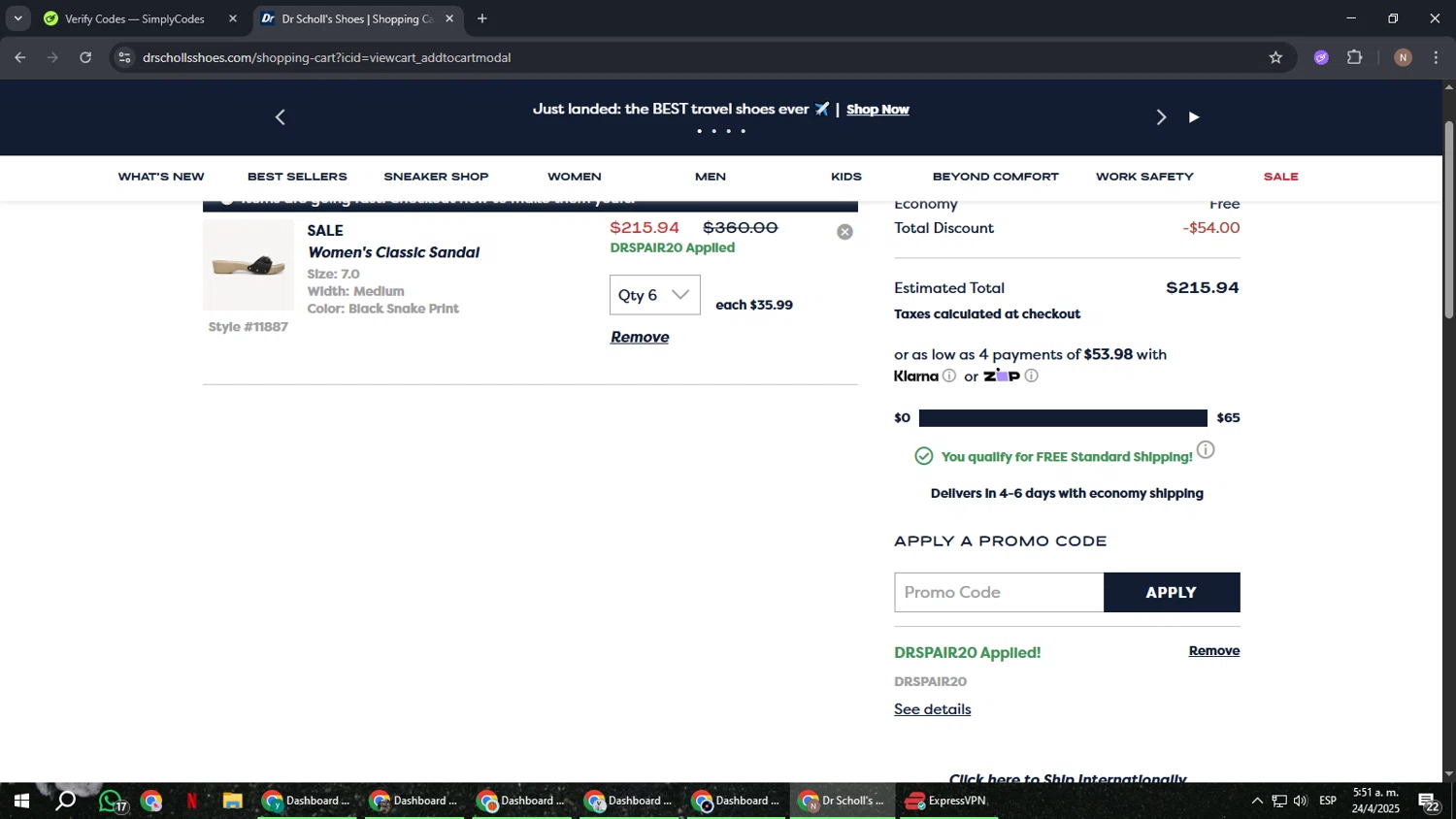Screen dimensions: 1456x819
Task: Open File Explorer from taskbar
Action: click(232, 802)
